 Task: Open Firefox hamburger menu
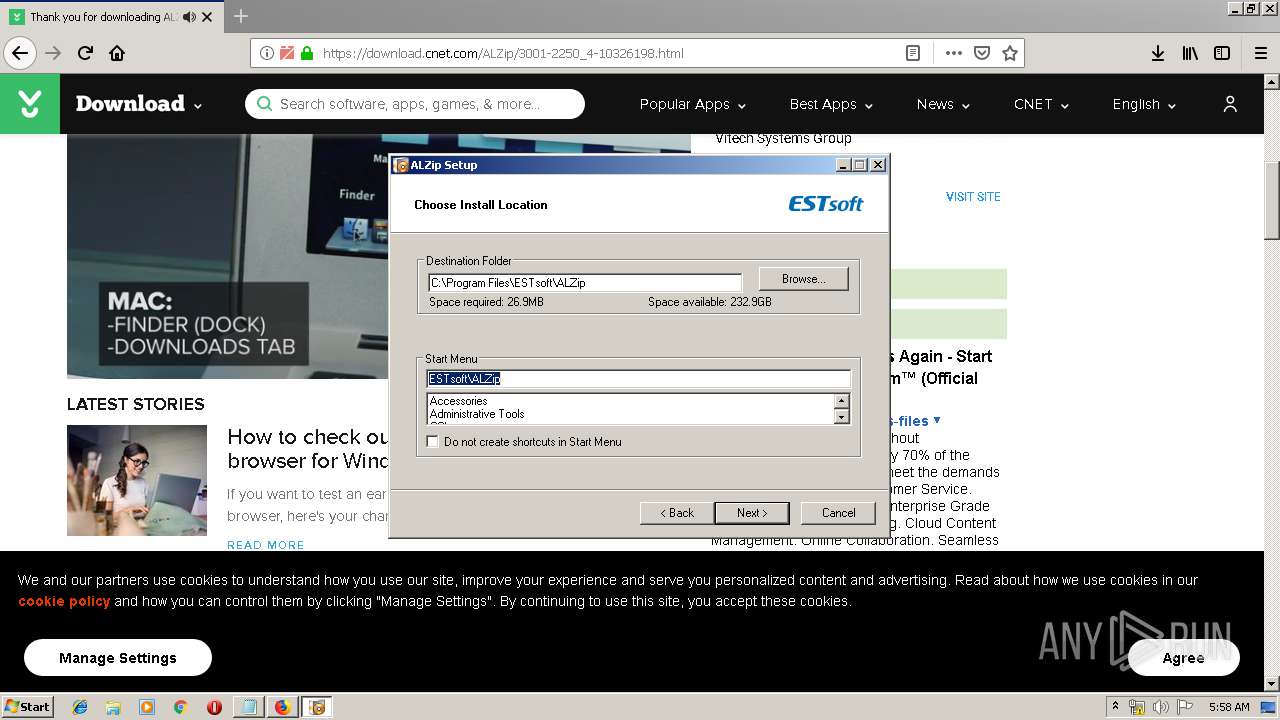(1260, 53)
